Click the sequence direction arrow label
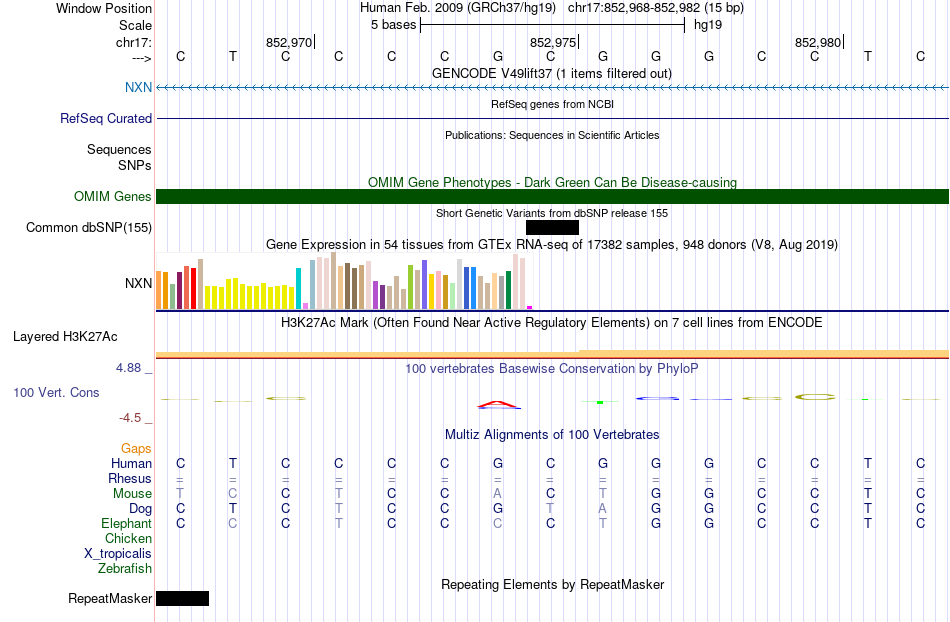The image size is (950, 622). tap(142, 58)
